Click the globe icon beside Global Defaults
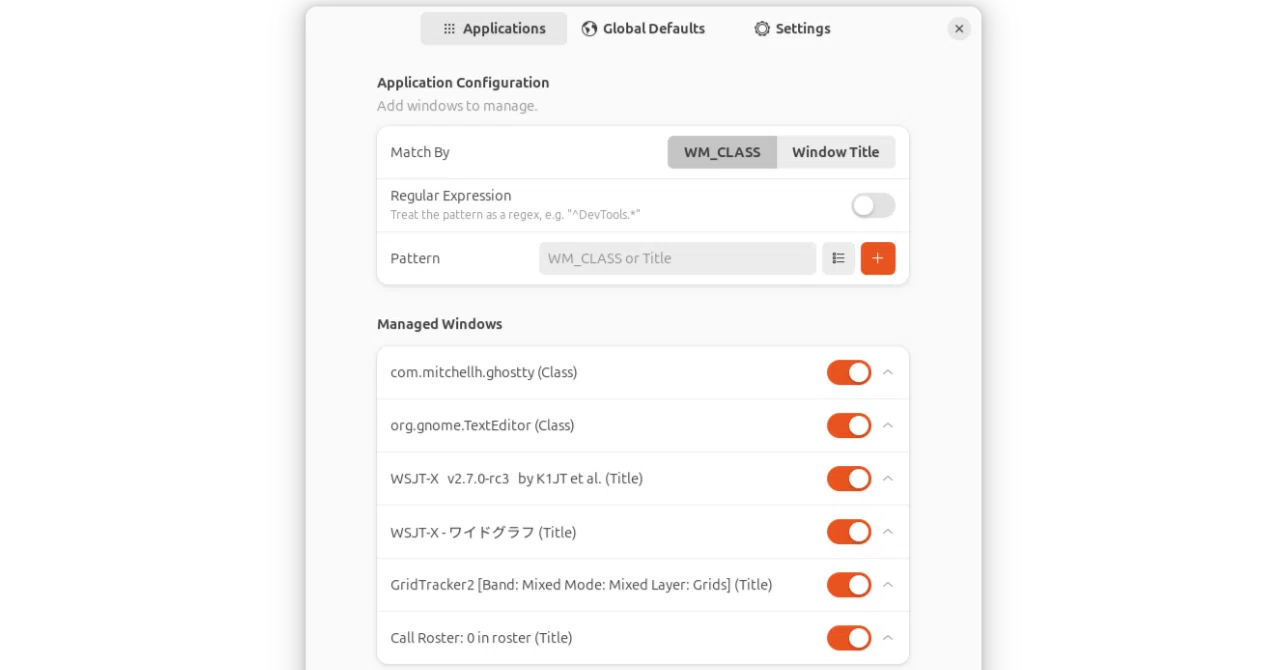Image resolution: width=1280 pixels, height=670 pixels. (x=589, y=29)
